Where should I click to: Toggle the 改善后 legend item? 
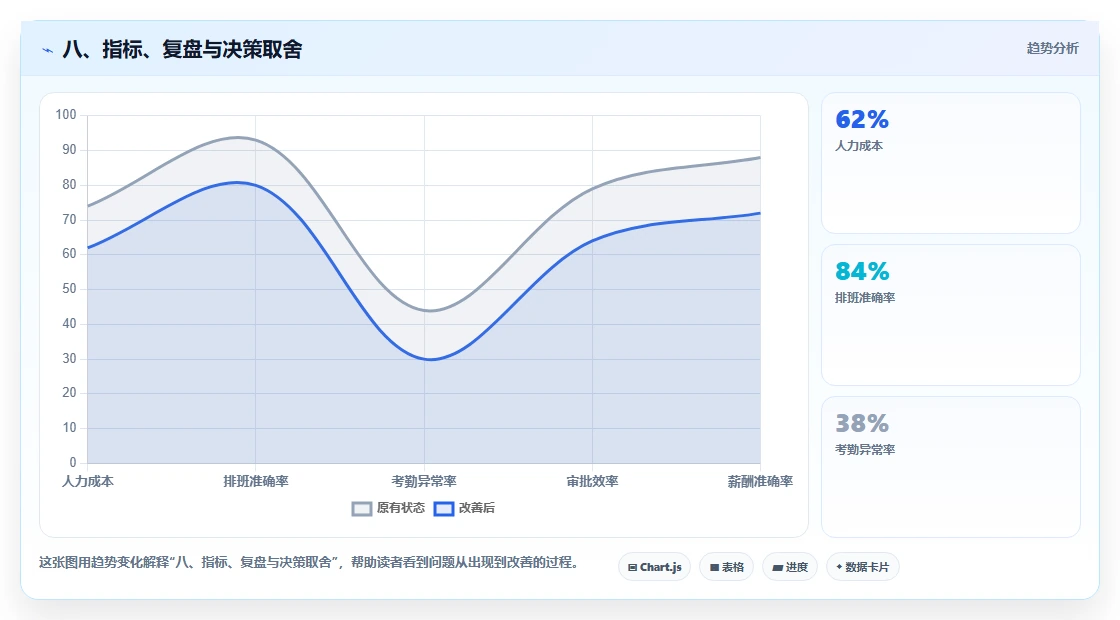tap(464, 508)
